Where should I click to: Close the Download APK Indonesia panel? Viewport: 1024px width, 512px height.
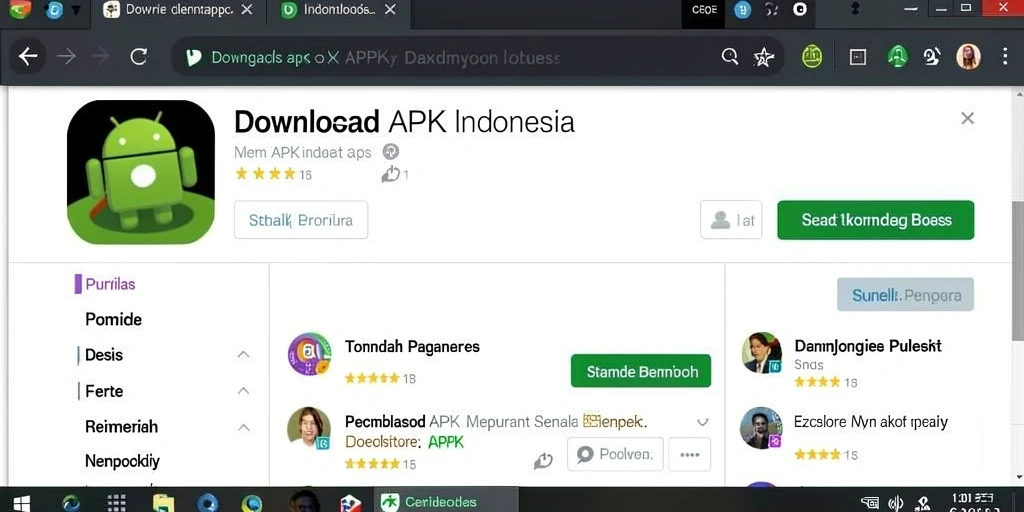click(x=967, y=118)
